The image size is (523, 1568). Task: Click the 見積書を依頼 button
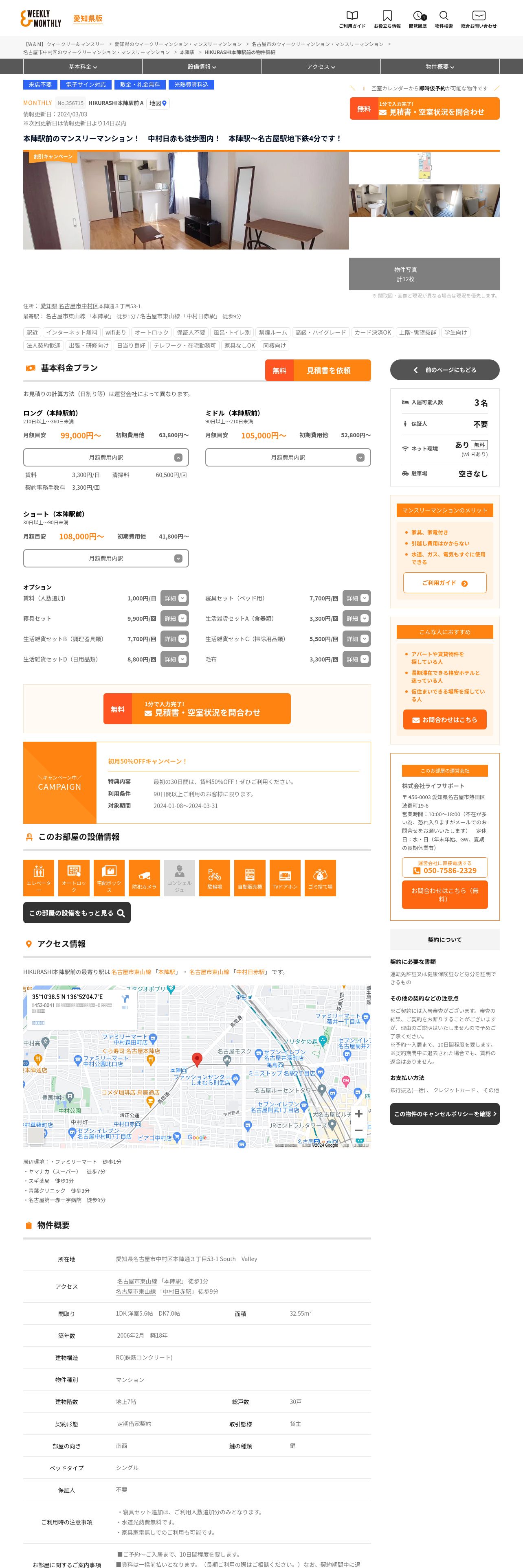[x=318, y=370]
